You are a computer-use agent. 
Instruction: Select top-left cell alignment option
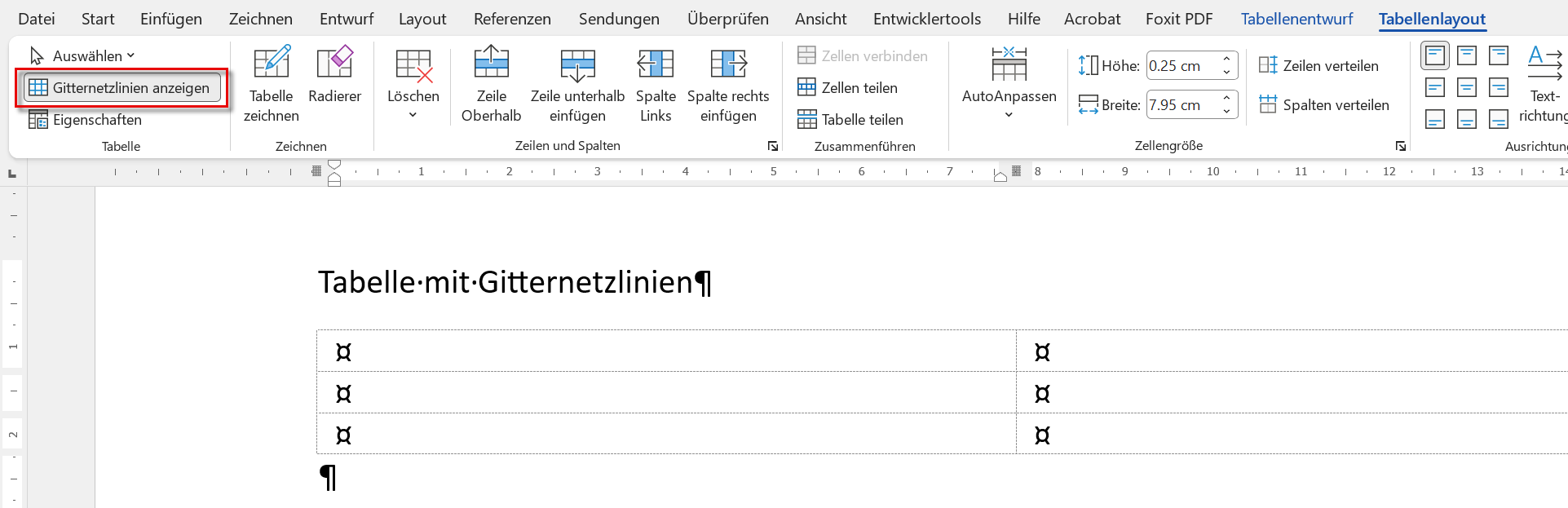[1435, 55]
